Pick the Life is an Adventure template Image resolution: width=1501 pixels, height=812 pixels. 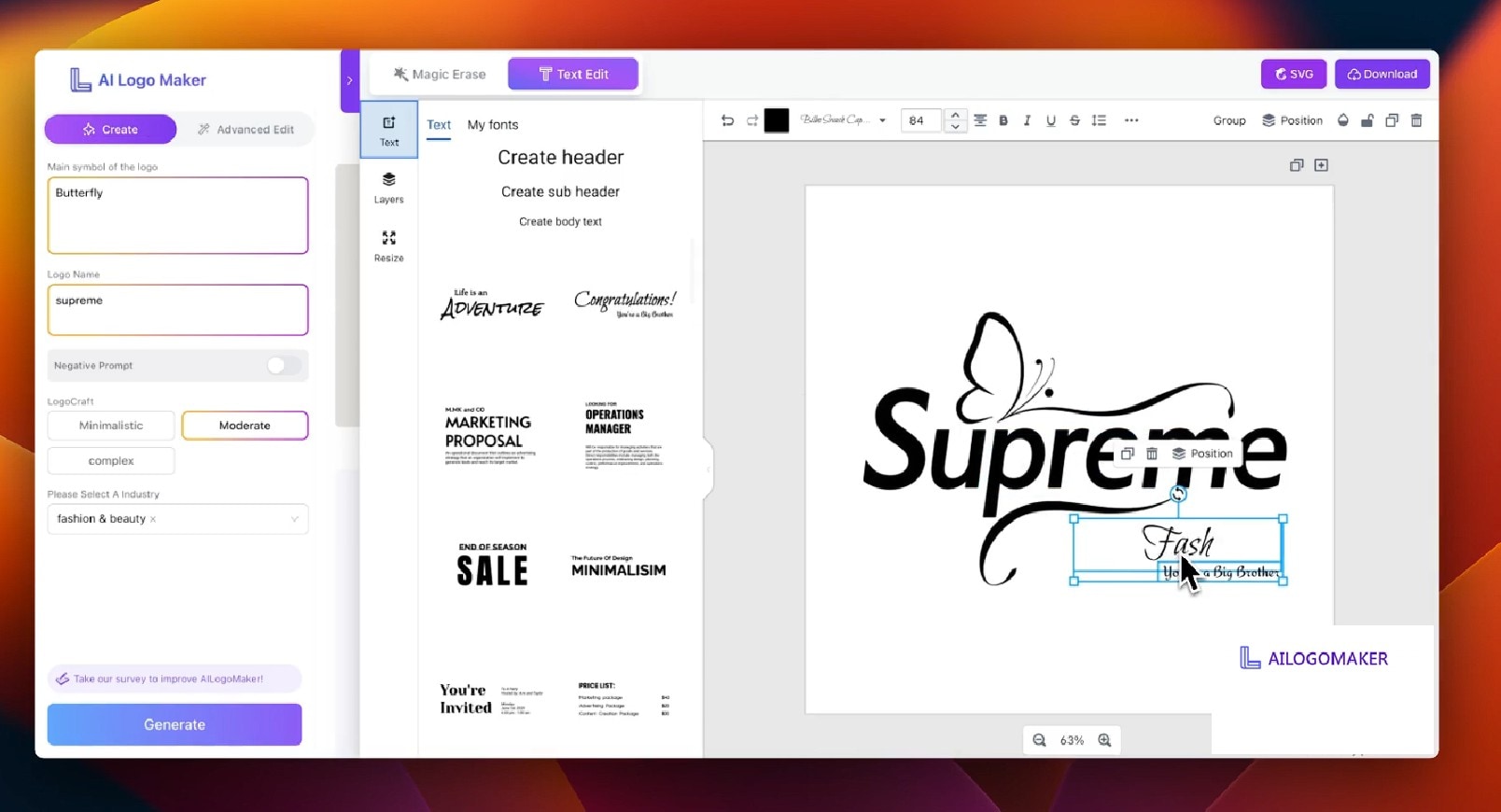coord(492,303)
